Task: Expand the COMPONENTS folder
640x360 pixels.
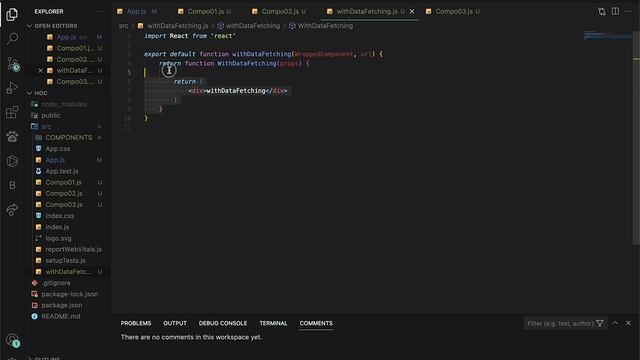Action: coord(69,138)
